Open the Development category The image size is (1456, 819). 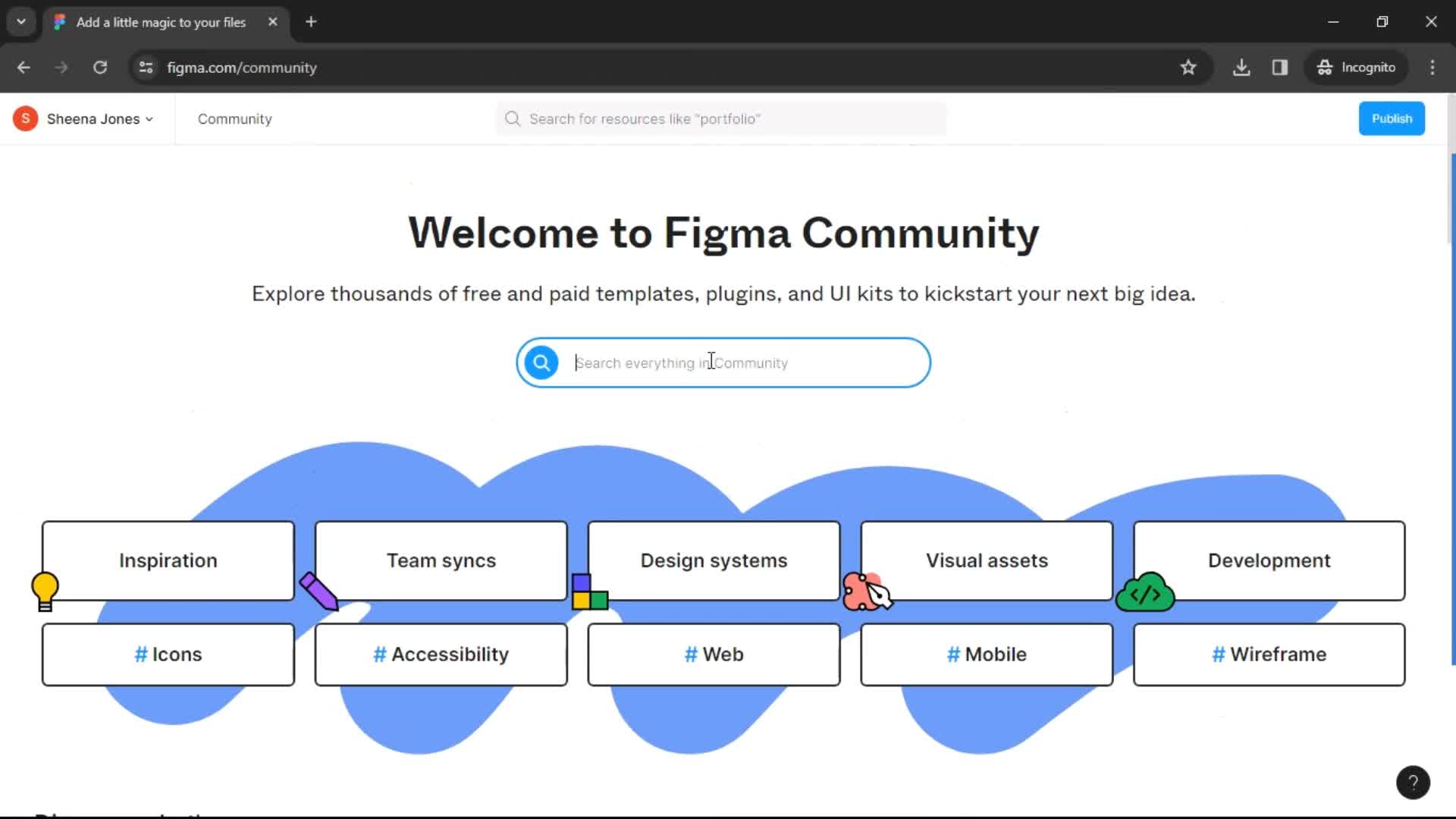coord(1269,560)
